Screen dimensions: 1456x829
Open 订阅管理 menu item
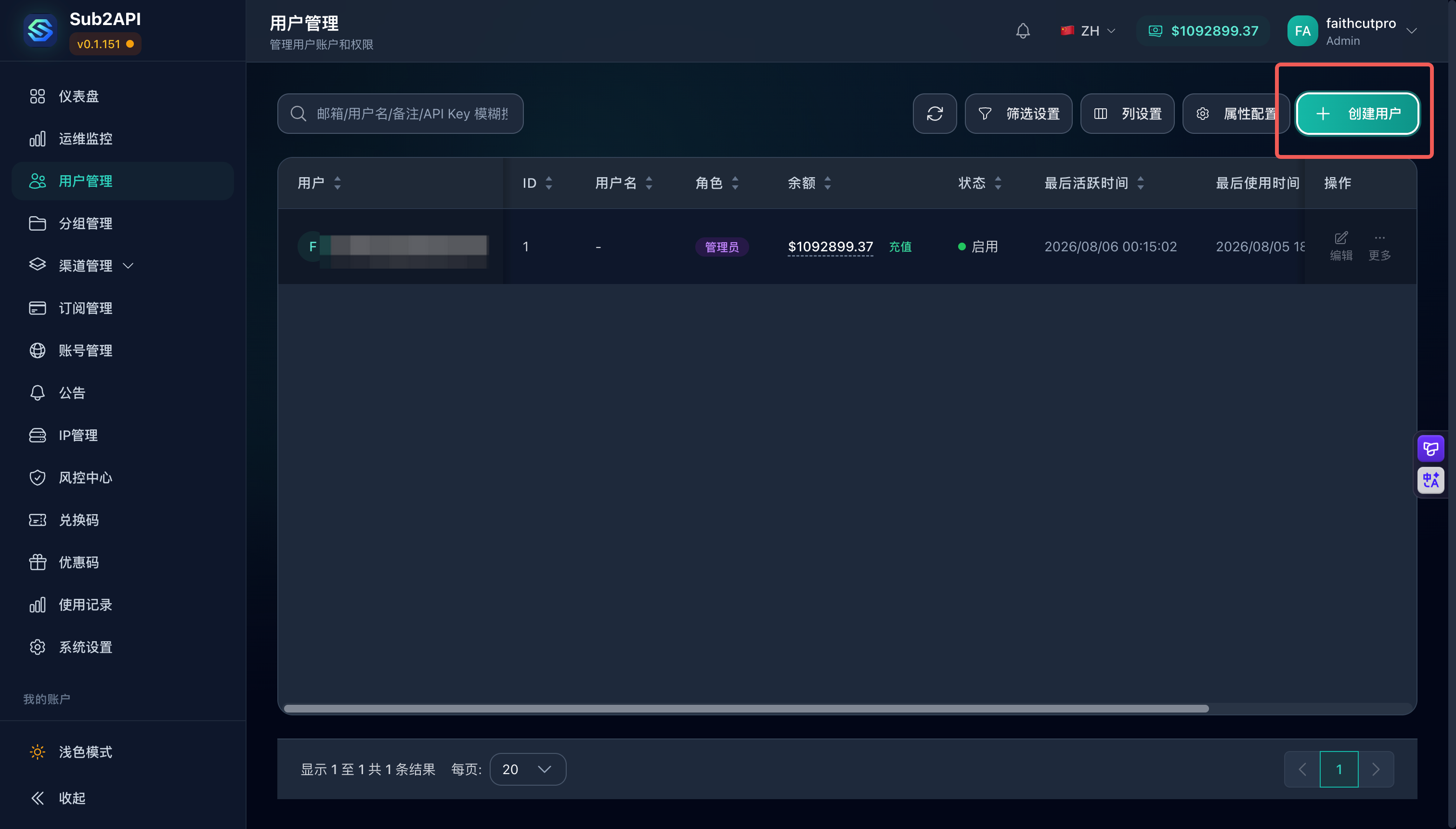point(122,308)
